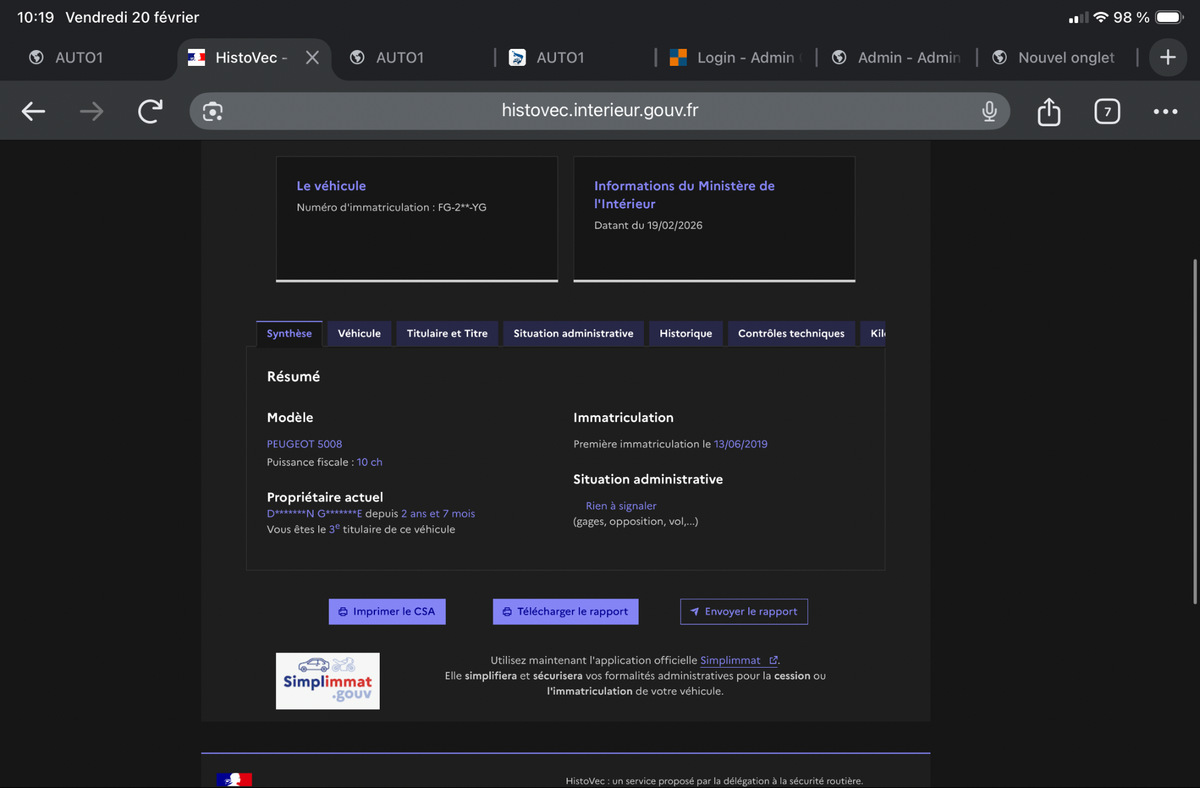This screenshot has width=1200, height=788.
Task: Open the Situation administrative tab
Action: [x=573, y=333]
